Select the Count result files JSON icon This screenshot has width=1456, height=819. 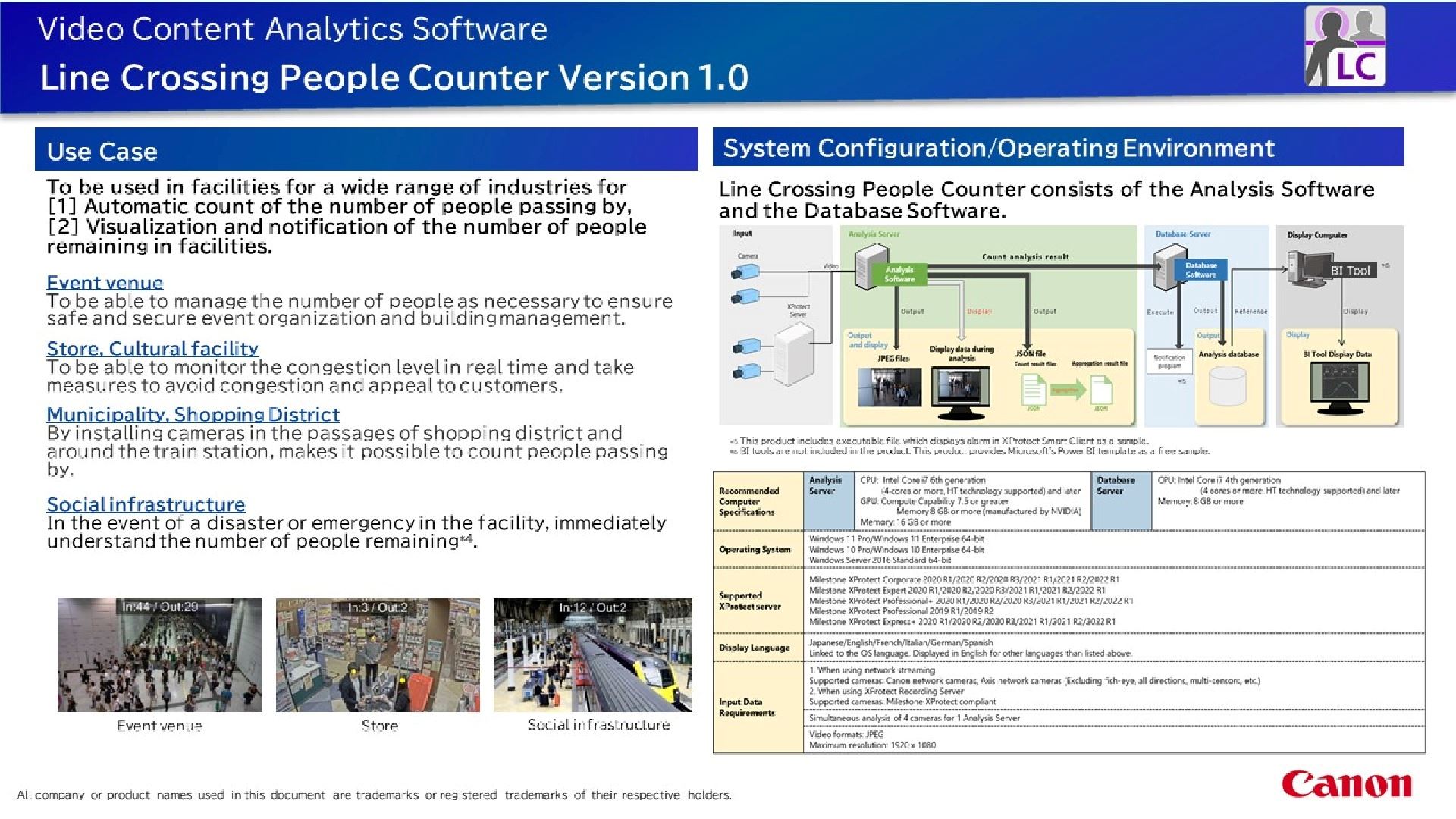(1034, 391)
